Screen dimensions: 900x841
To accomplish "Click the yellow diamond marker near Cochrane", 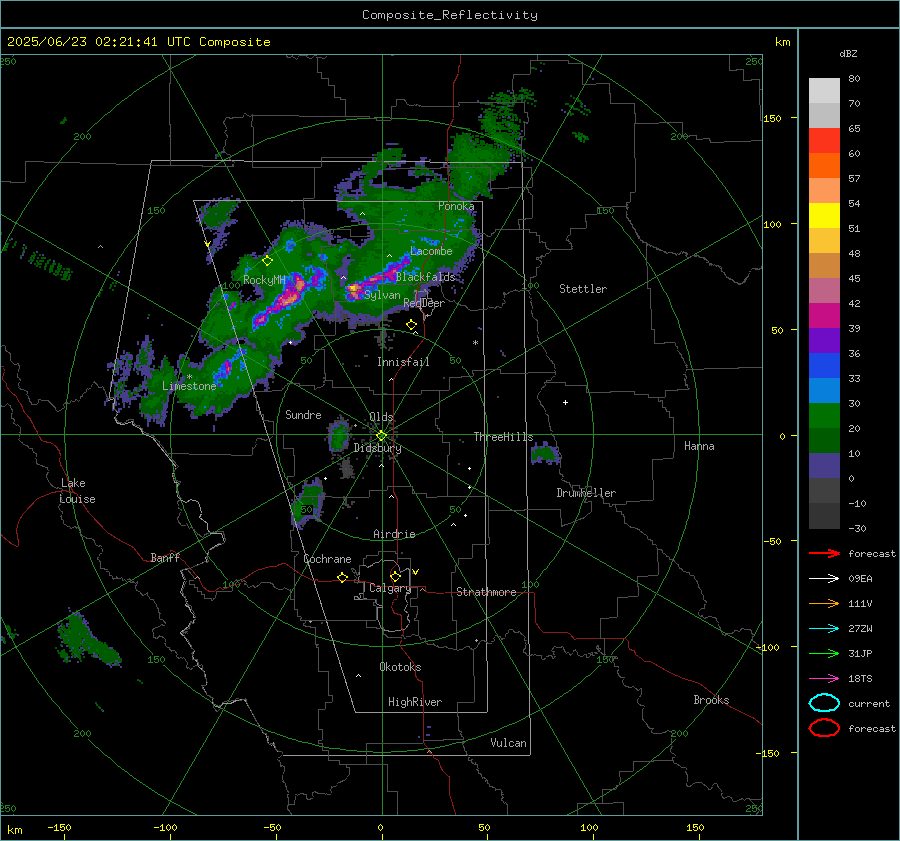I will 343,577.
